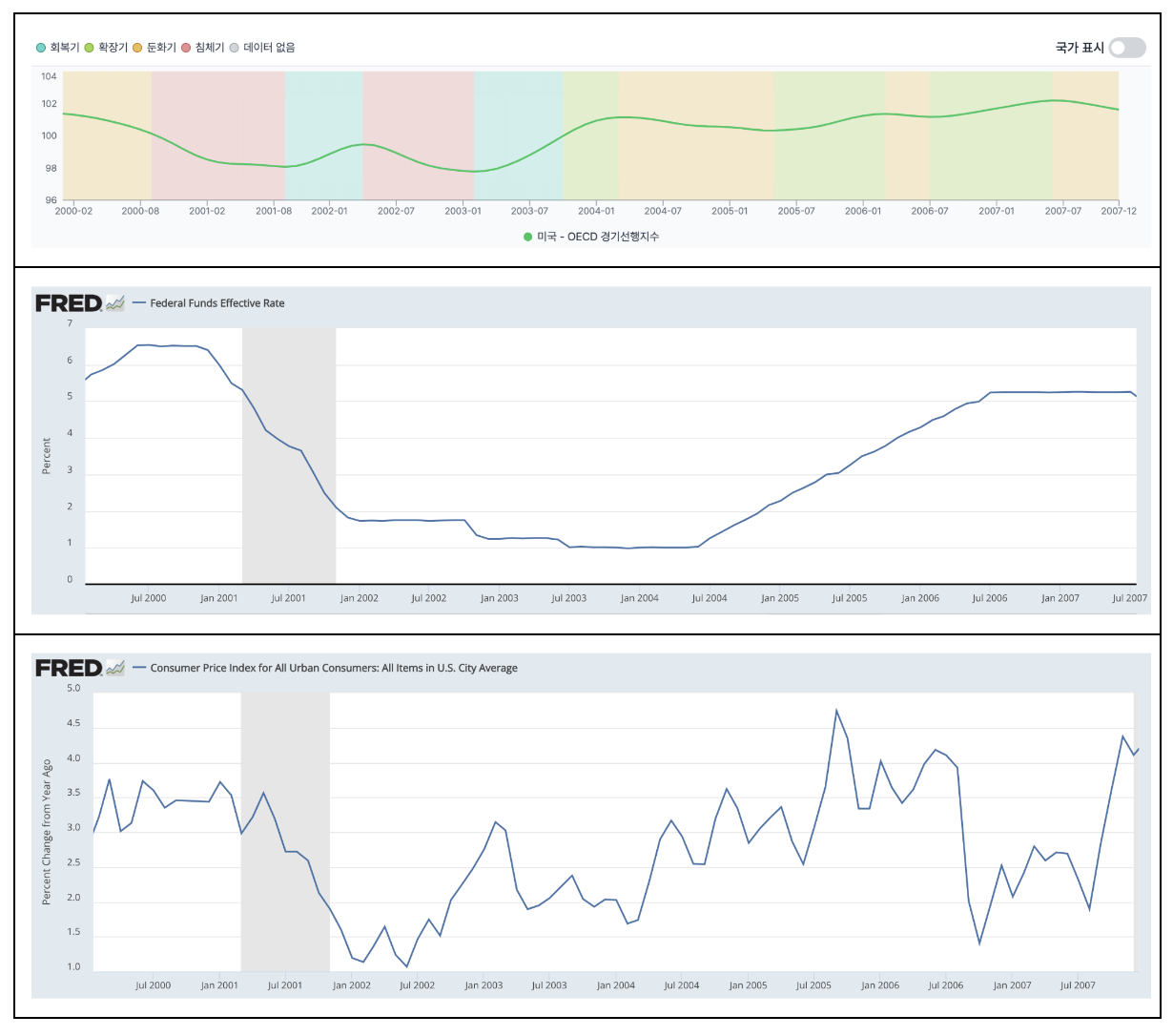This screenshot has height=1036, width=1173.
Task: Click the FRED logo on CPI chart
Action: pyautogui.click(x=68, y=668)
